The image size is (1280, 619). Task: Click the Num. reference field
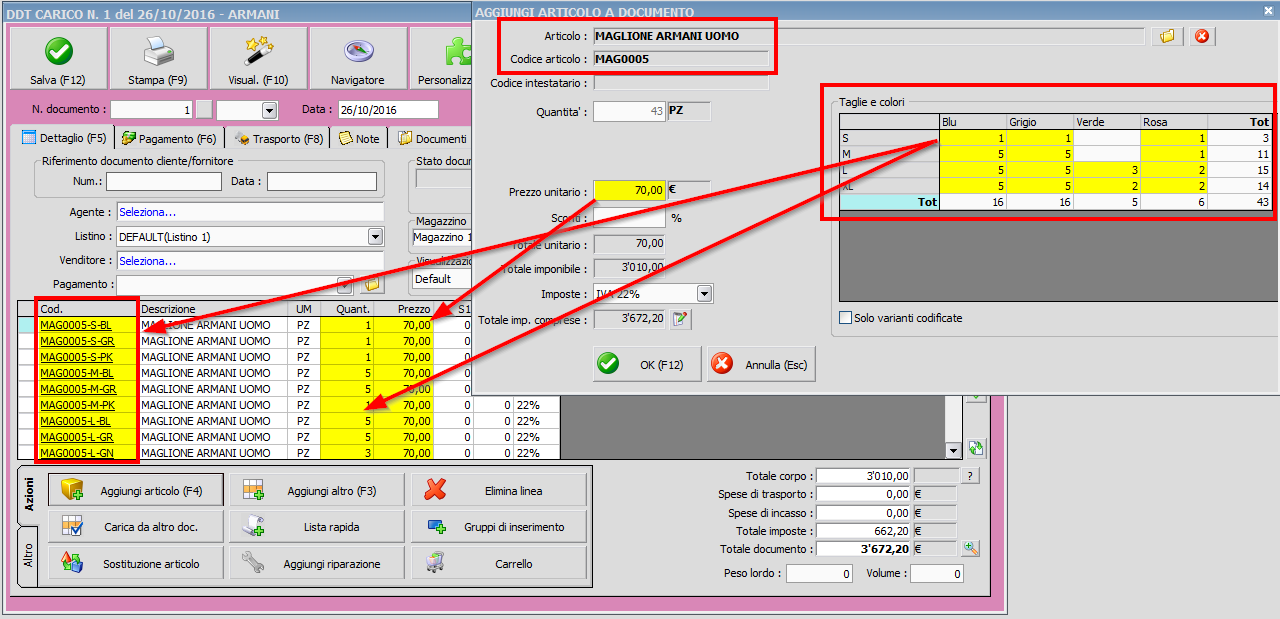point(164,182)
